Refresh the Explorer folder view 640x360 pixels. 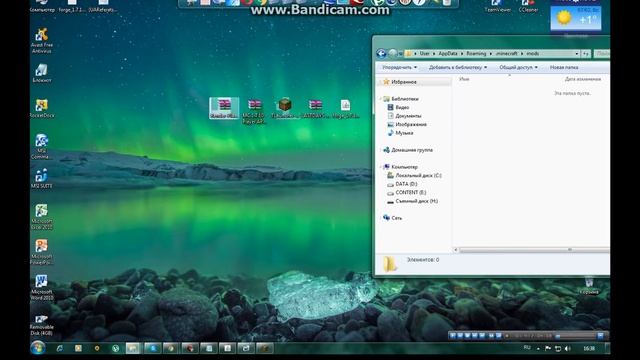click(x=586, y=53)
